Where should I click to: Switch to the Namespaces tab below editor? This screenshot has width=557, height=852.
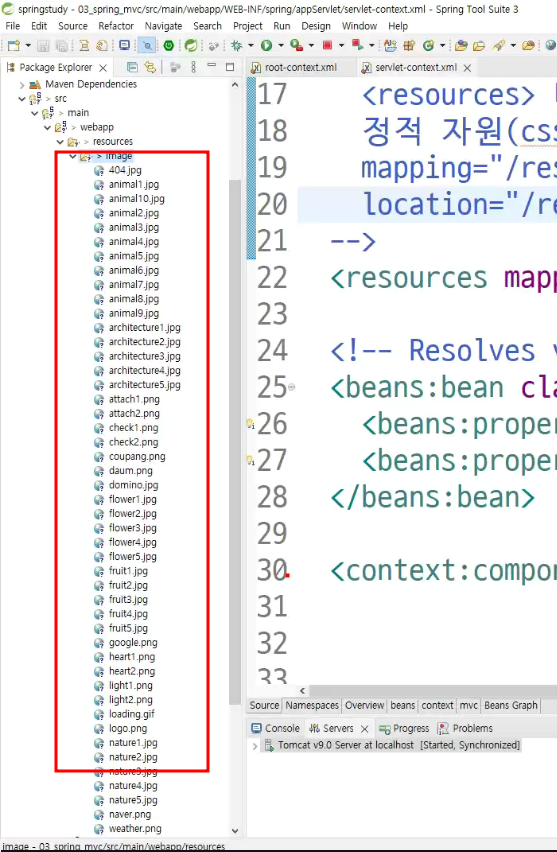coord(312,705)
